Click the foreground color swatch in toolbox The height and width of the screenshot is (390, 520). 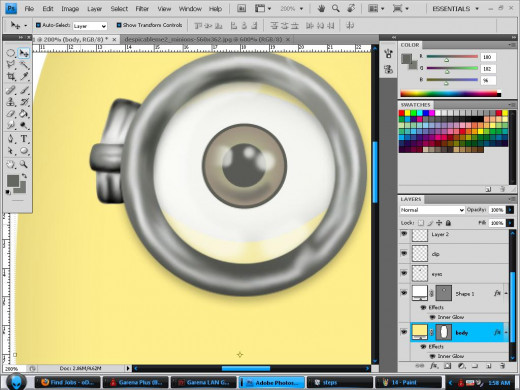[13, 181]
